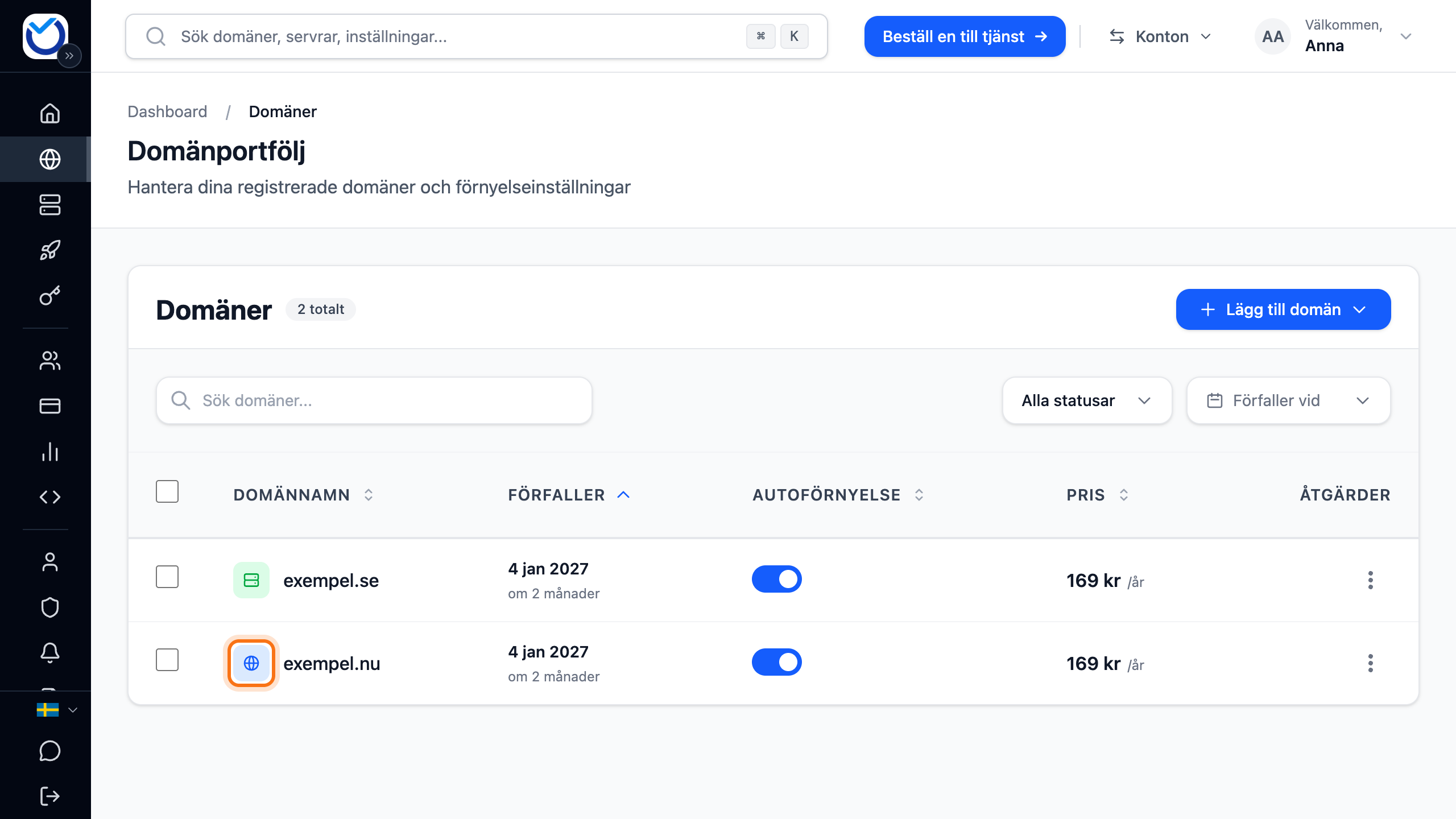Open the key icon in sidebar
Screen dimensions: 1456x819
(x=50, y=296)
